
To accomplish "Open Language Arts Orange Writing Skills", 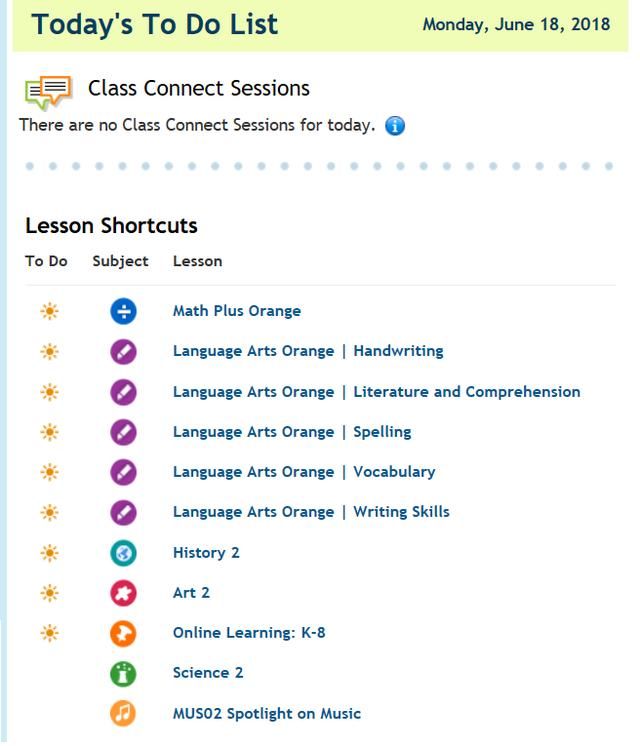I will coord(311,512).
